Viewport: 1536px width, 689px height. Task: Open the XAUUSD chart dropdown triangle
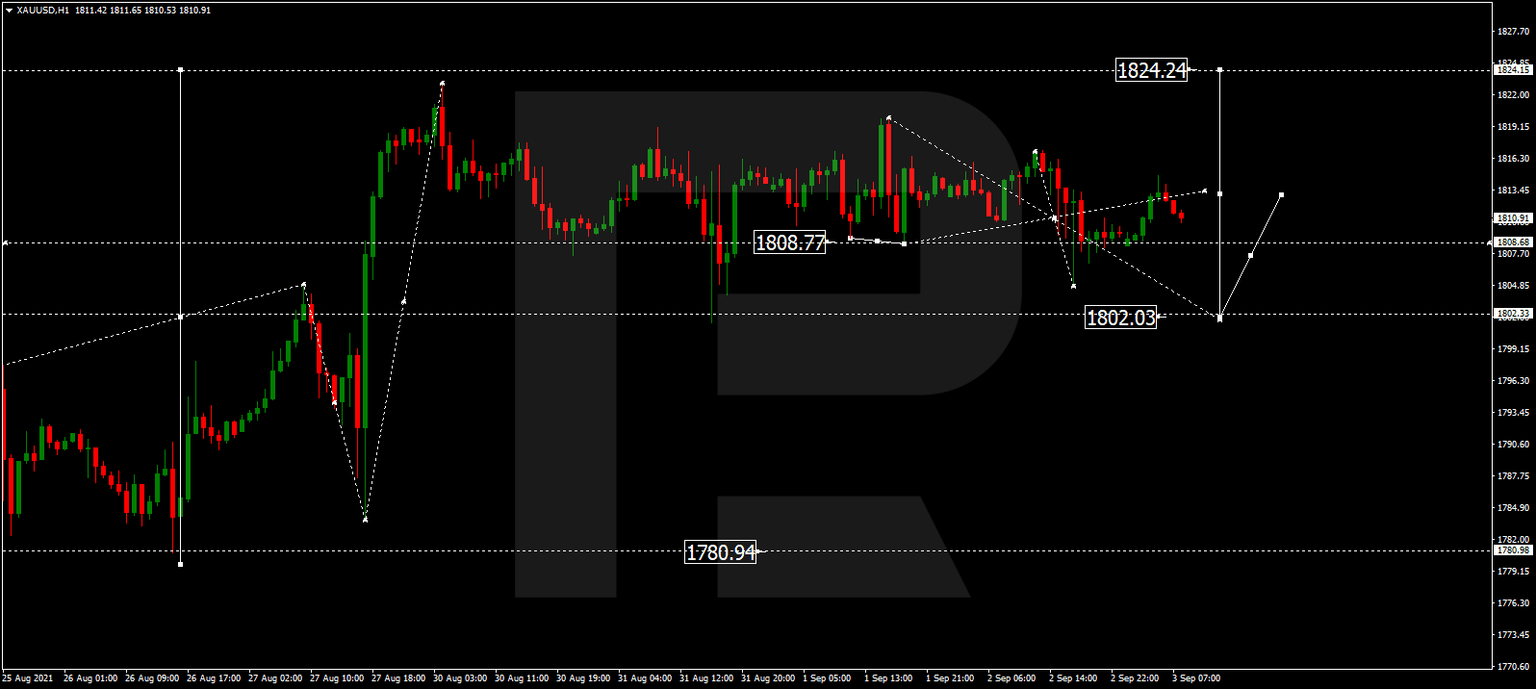[x=10, y=9]
